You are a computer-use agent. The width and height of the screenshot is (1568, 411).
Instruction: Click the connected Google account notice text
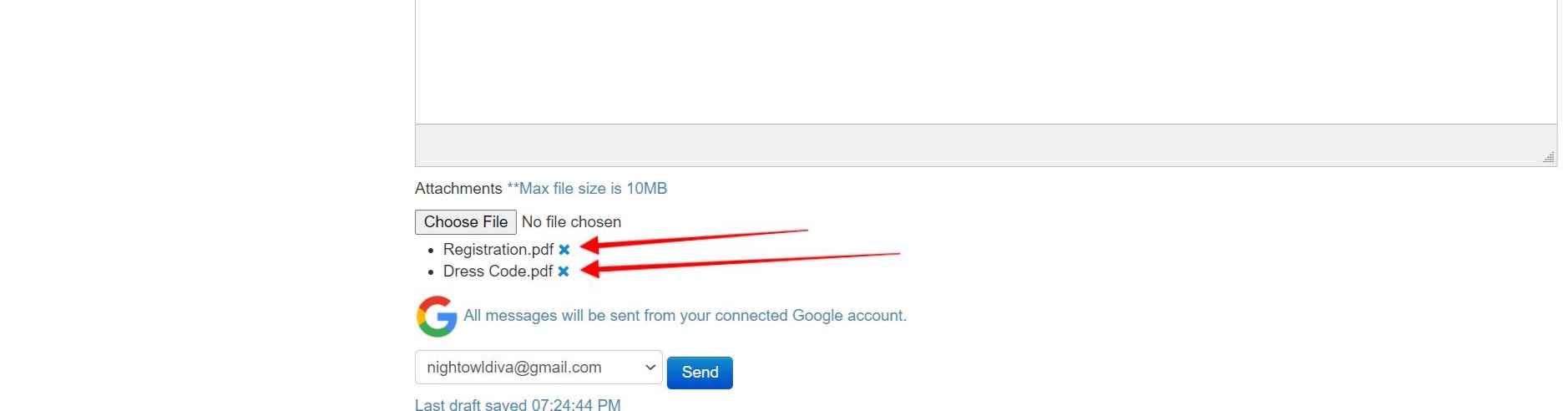tap(685, 316)
